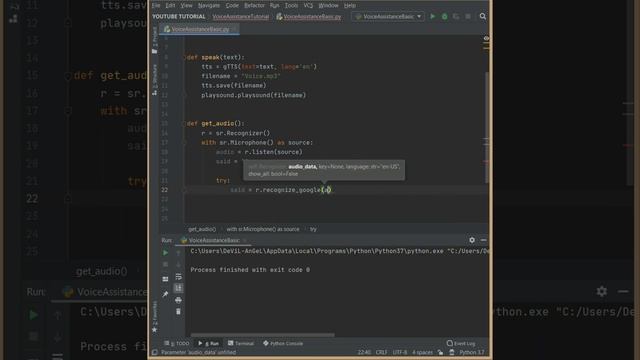The height and width of the screenshot is (360, 640).
Task: Open the TODO tool window
Action: (177, 343)
